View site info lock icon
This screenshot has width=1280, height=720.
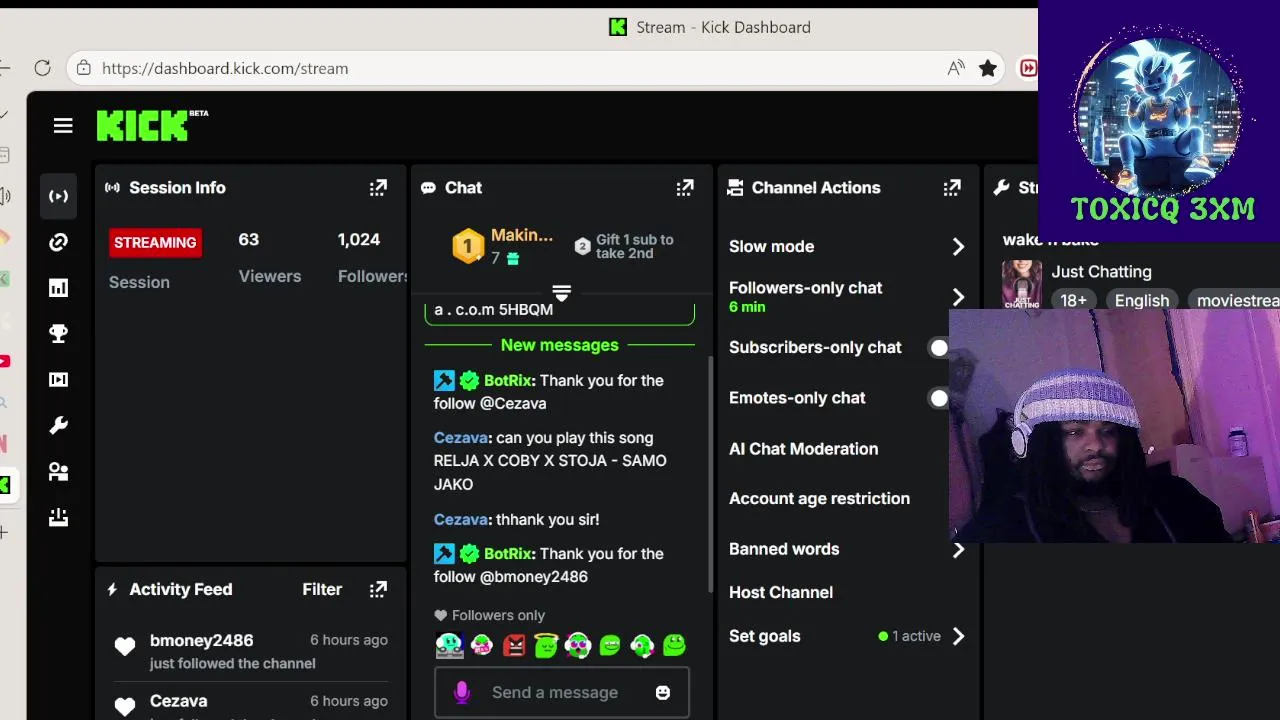click(x=84, y=68)
